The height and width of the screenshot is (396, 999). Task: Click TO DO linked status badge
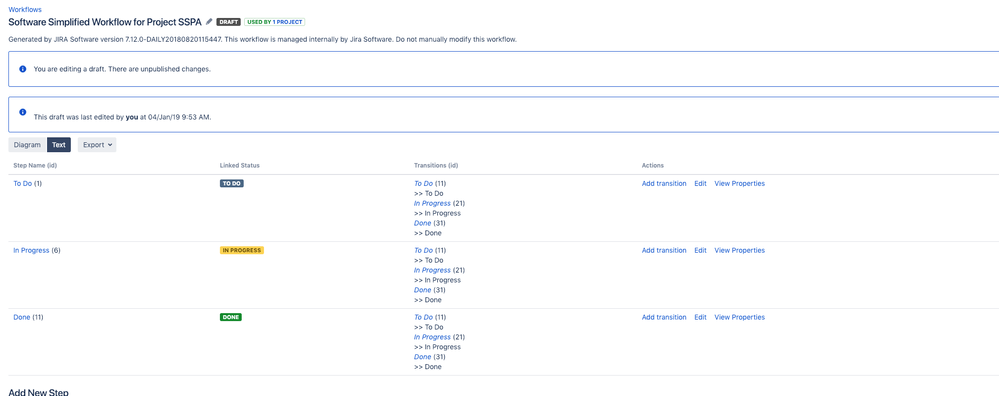(x=232, y=183)
